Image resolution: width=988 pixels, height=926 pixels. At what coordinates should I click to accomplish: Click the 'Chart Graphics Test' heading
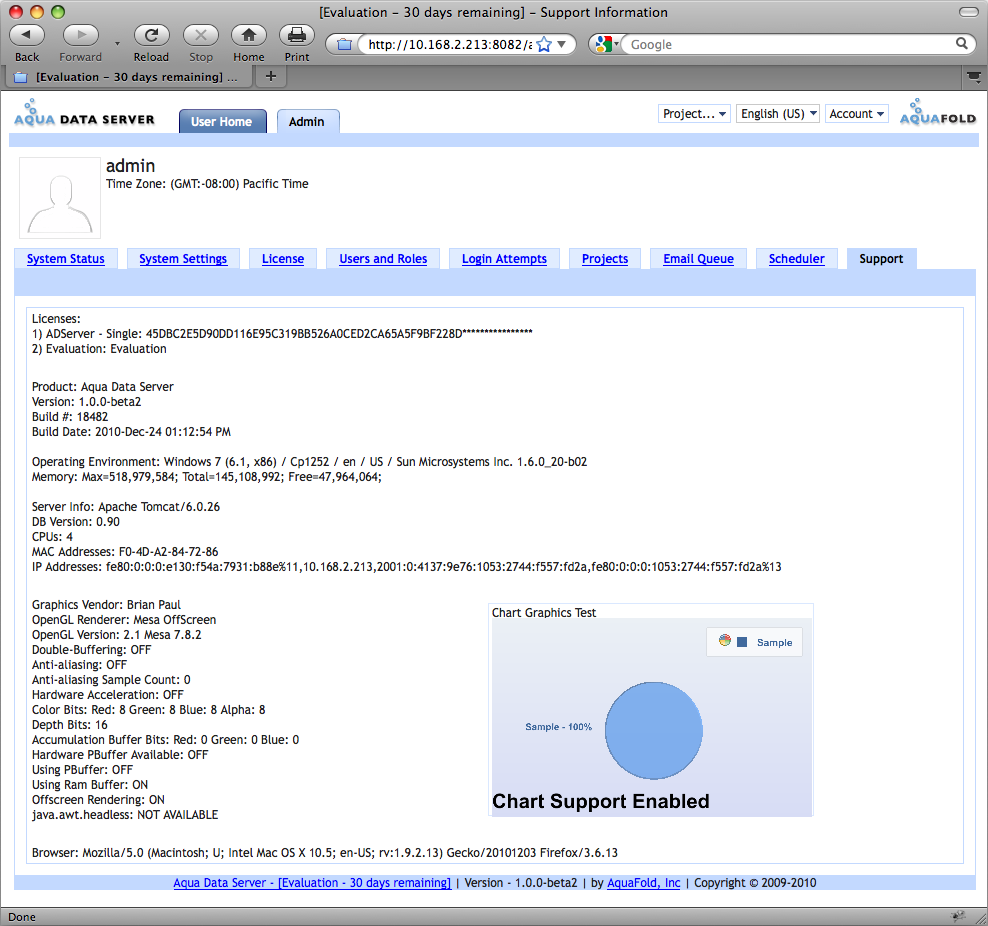tap(544, 613)
